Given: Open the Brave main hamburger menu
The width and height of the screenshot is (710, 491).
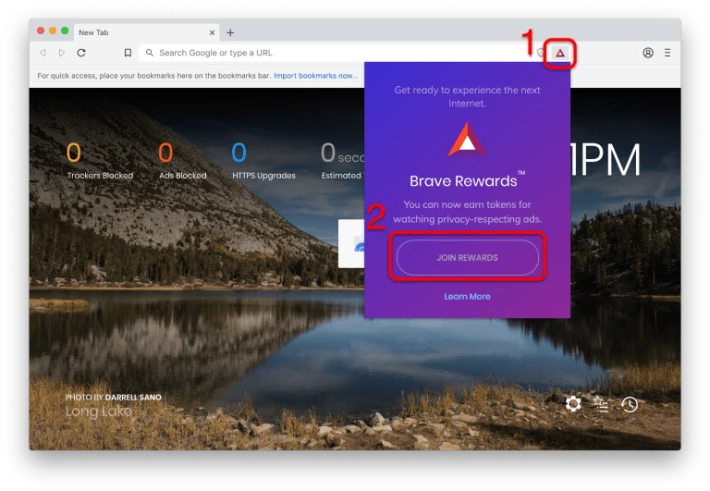Looking at the screenshot, I should pyautogui.click(x=667, y=53).
